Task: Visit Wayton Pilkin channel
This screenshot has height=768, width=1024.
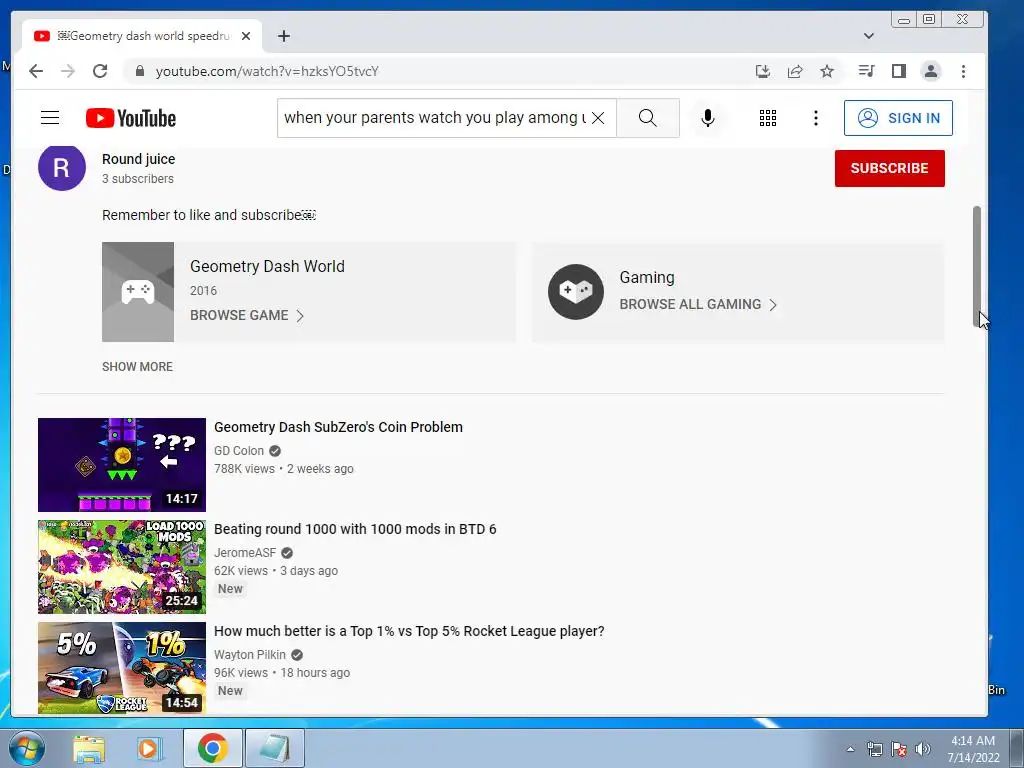Action: [249, 654]
